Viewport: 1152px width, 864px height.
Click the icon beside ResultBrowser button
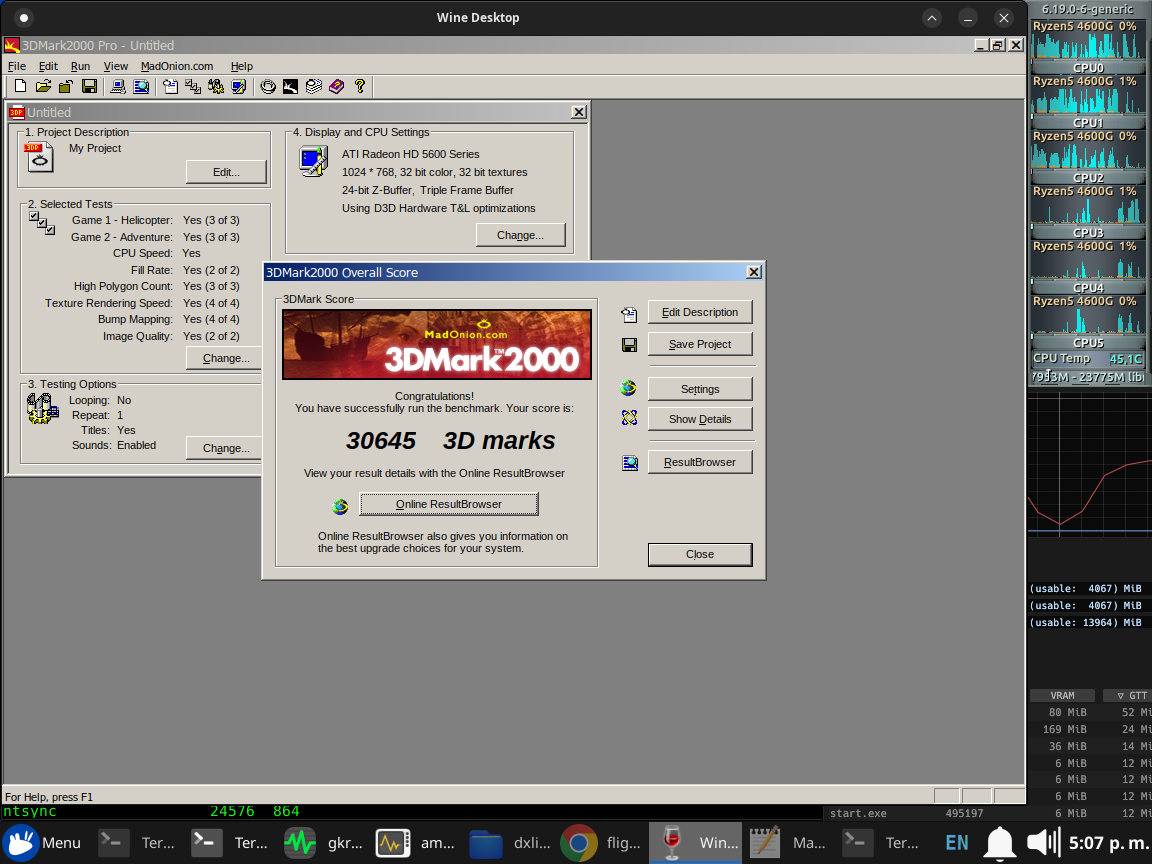[630, 463]
